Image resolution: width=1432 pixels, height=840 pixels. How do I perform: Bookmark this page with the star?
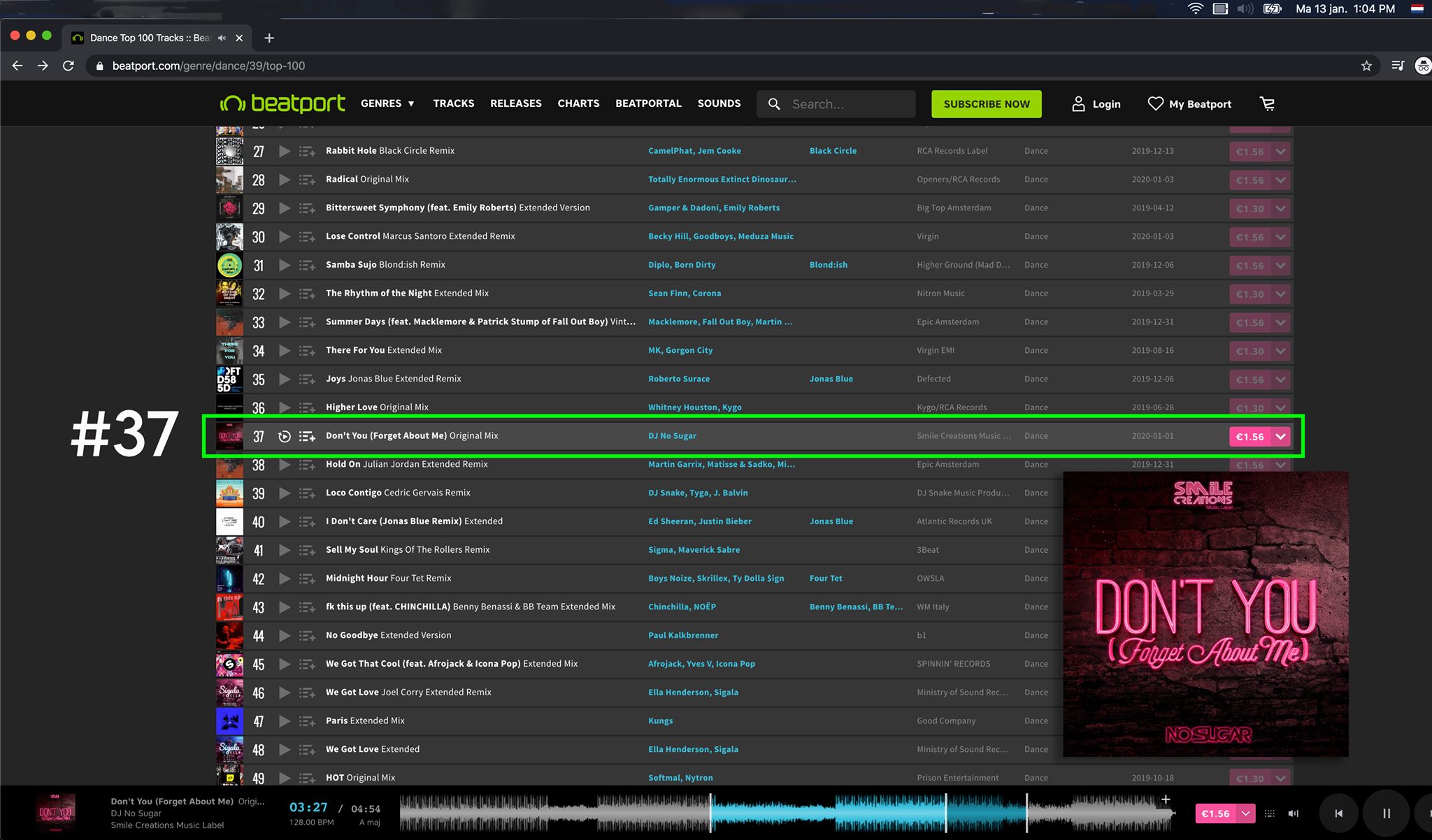tap(1366, 66)
